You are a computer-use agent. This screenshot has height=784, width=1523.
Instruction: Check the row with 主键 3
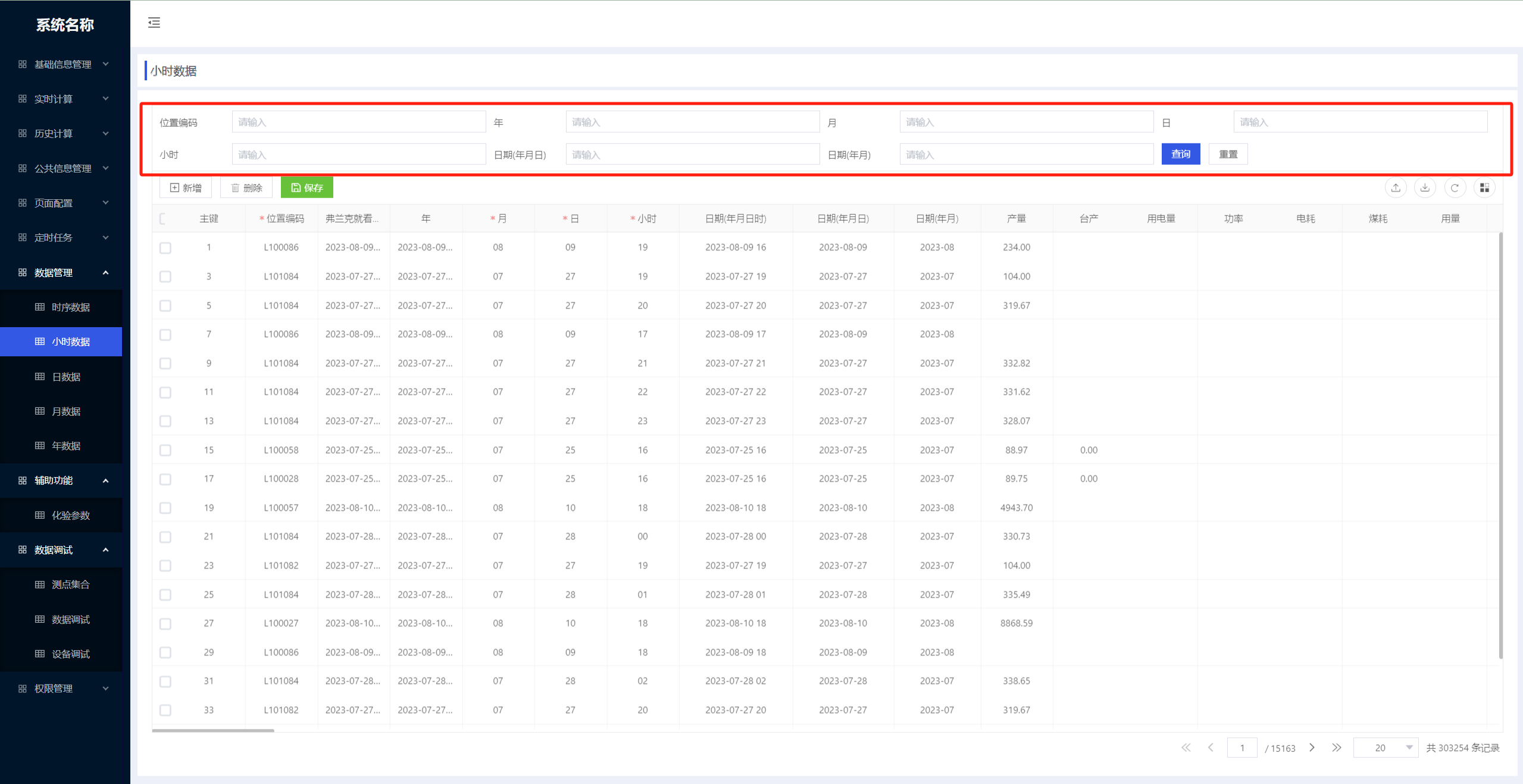(165, 277)
